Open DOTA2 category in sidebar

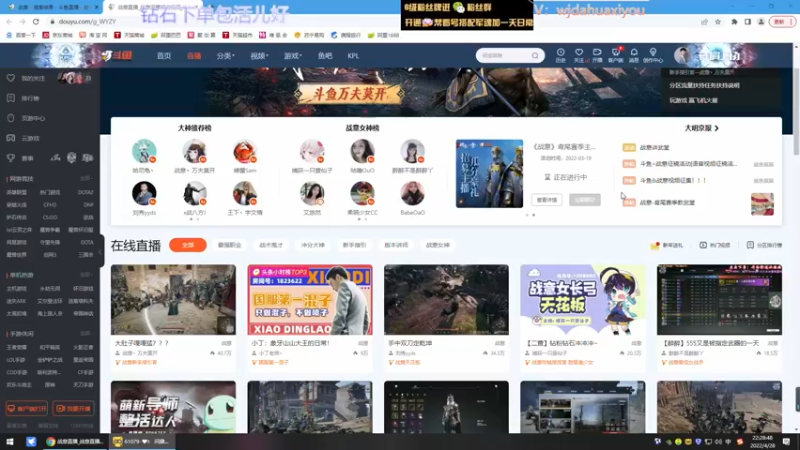coord(85,192)
